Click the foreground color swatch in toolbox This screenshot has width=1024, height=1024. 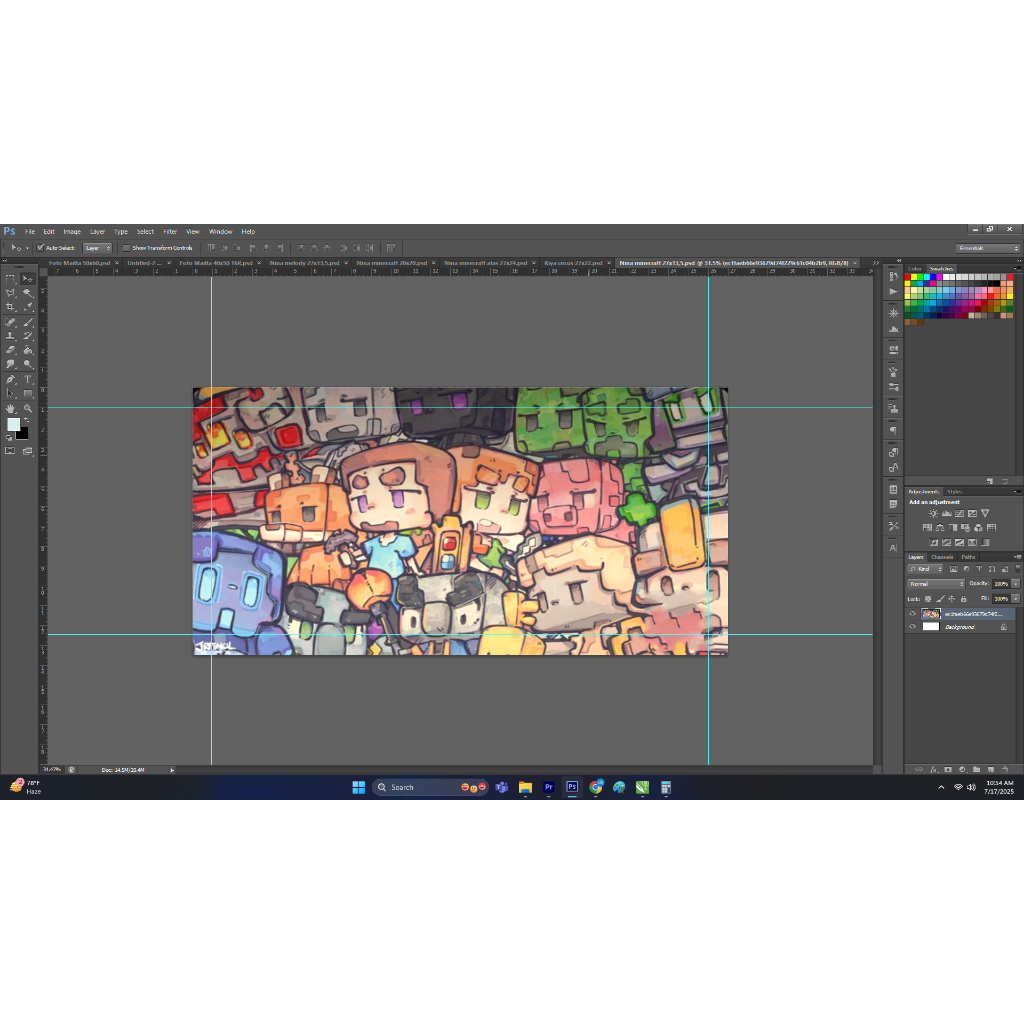pyautogui.click(x=13, y=424)
